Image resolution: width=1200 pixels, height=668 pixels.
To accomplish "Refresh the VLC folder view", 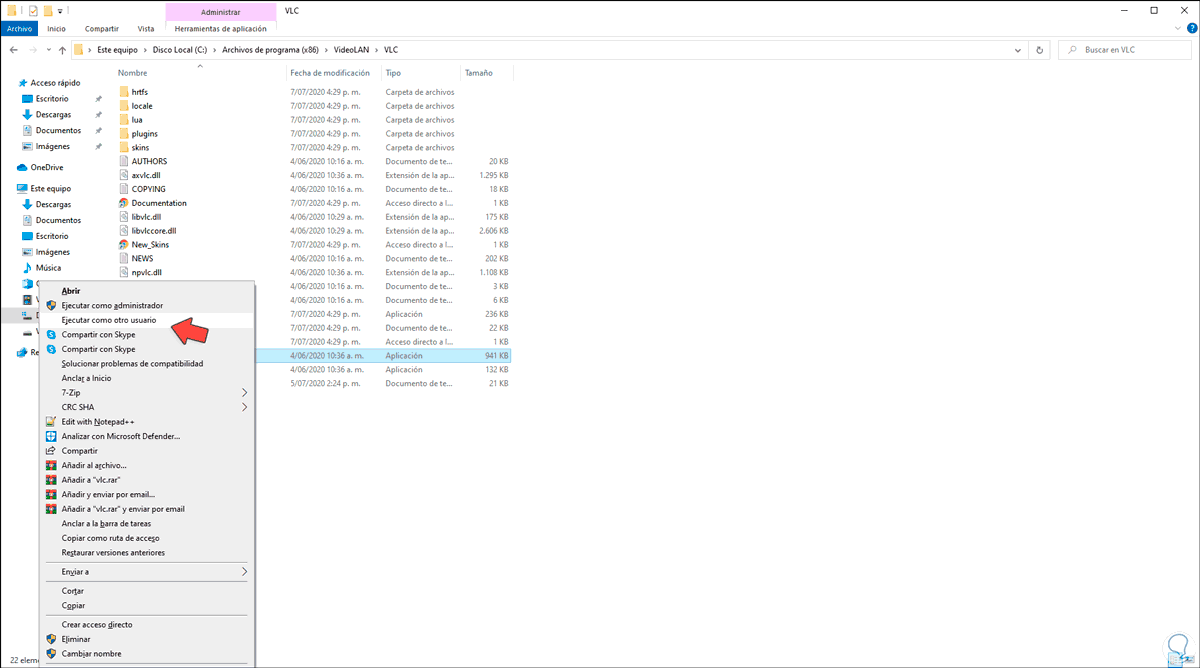I will [1040, 50].
